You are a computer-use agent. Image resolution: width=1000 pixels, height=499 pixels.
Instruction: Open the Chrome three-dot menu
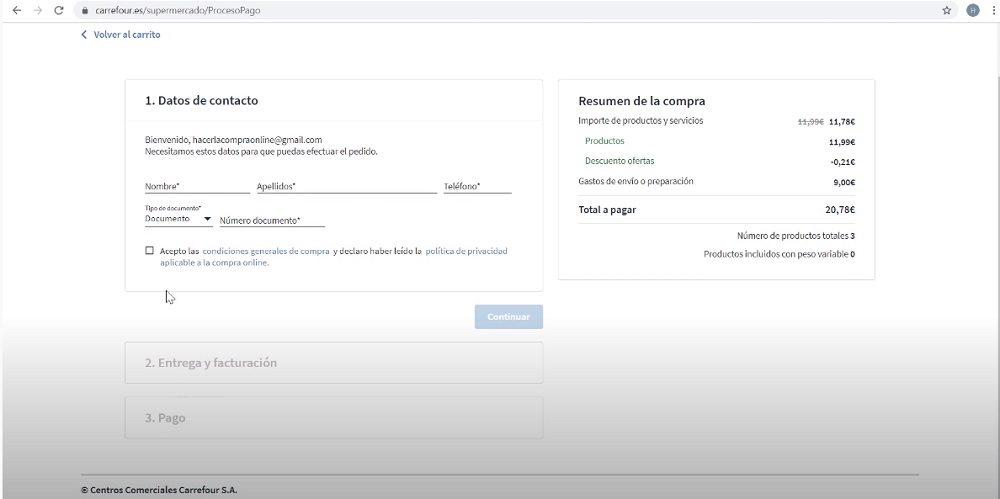pyautogui.click(x=992, y=10)
